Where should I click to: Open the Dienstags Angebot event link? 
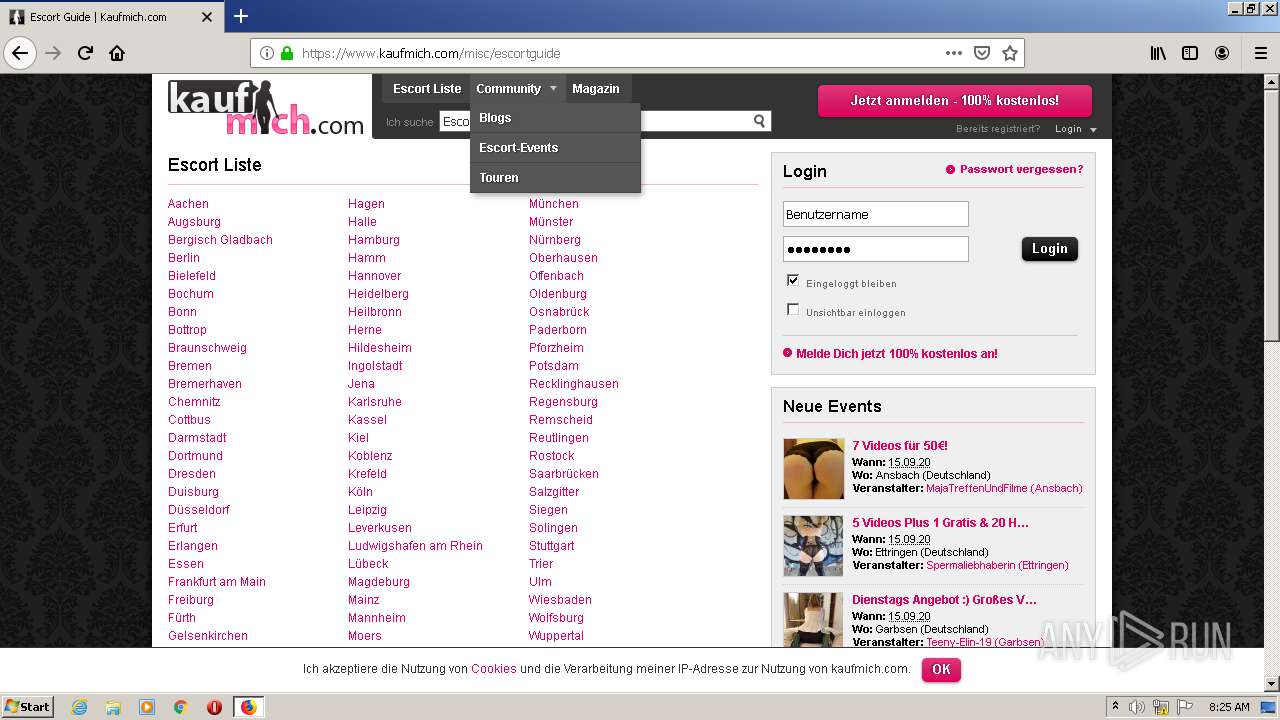point(944,599)
